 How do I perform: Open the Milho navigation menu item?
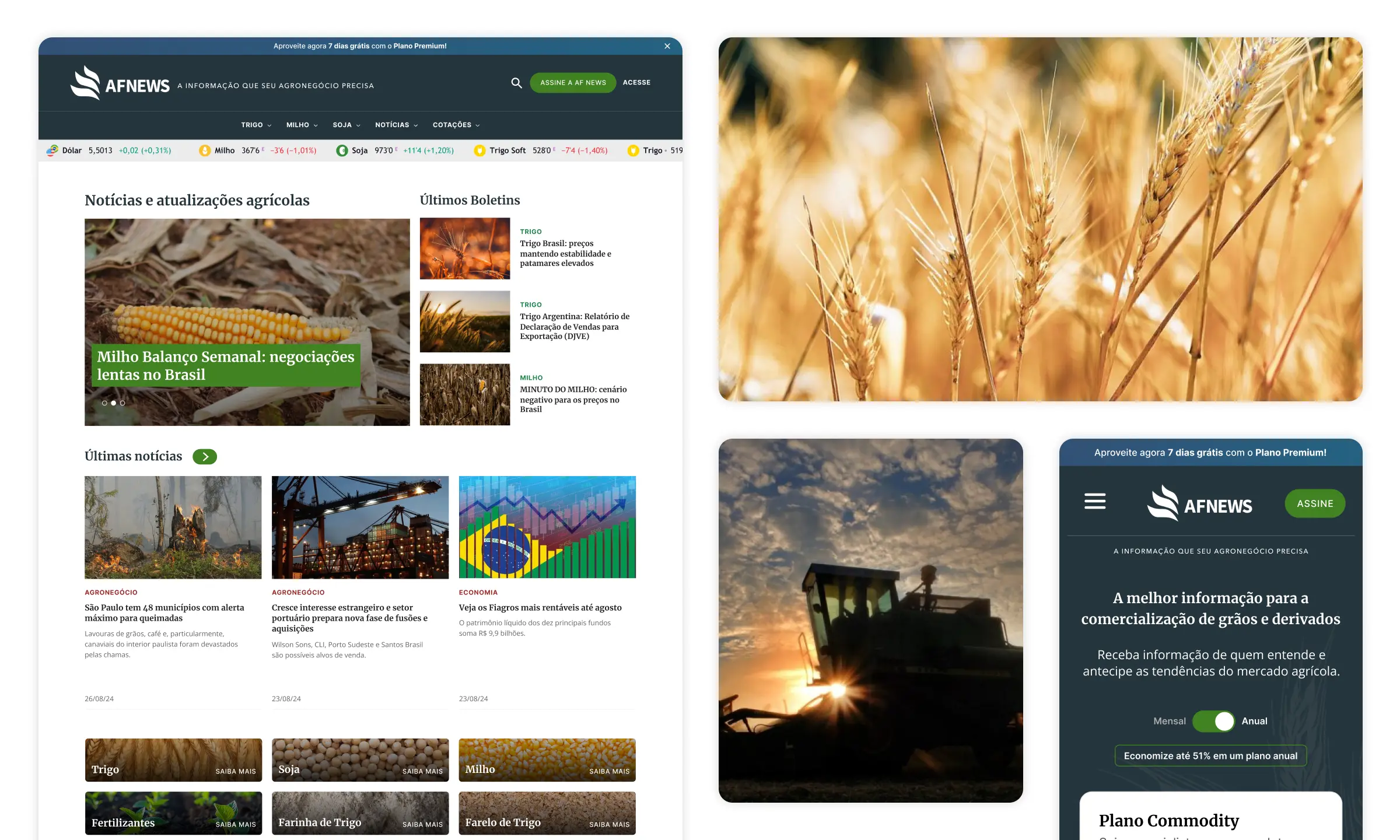click(302, 125)
